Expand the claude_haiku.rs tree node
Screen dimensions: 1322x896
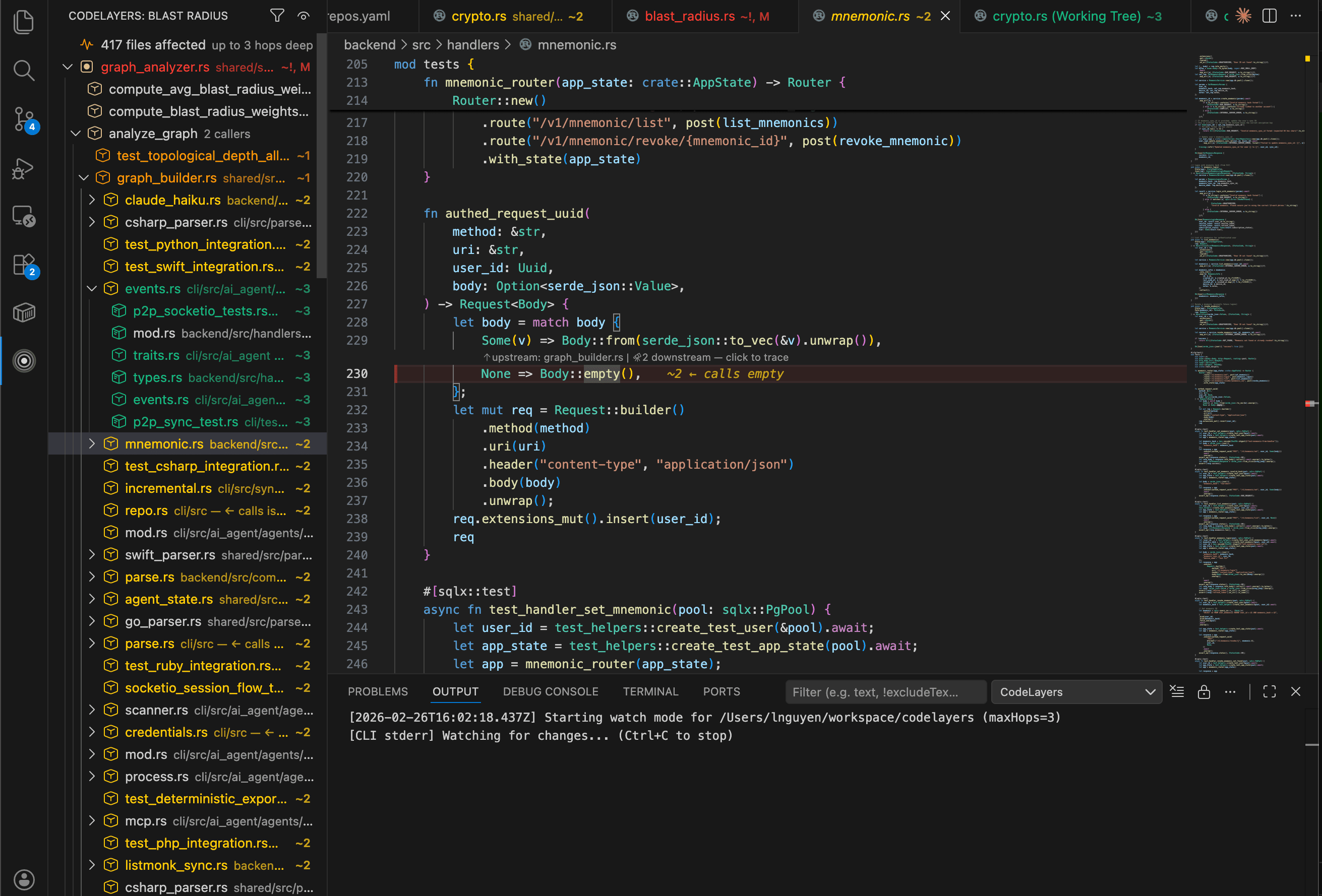pyautogui.click(x=92, y=200)
